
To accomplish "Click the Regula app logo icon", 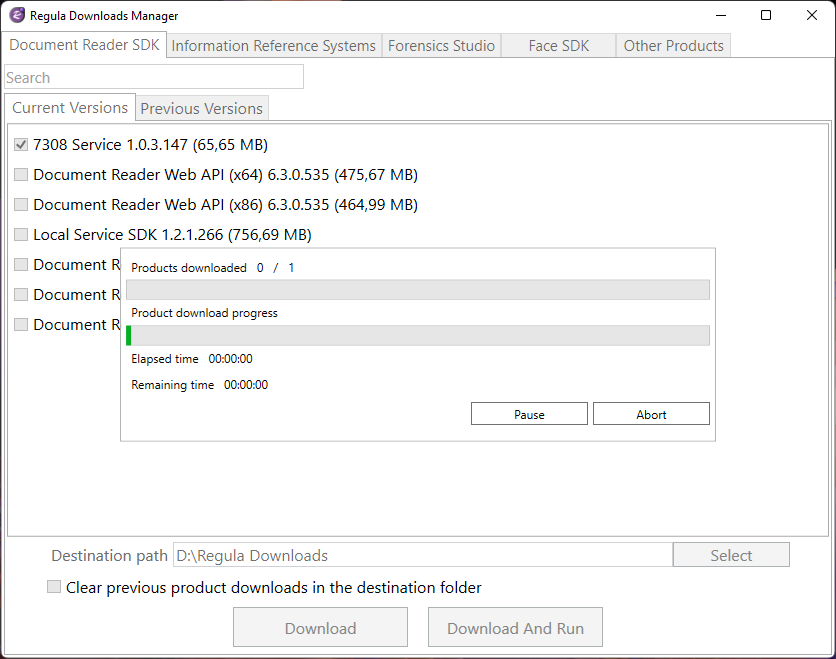I will click(x=17, y=15).
